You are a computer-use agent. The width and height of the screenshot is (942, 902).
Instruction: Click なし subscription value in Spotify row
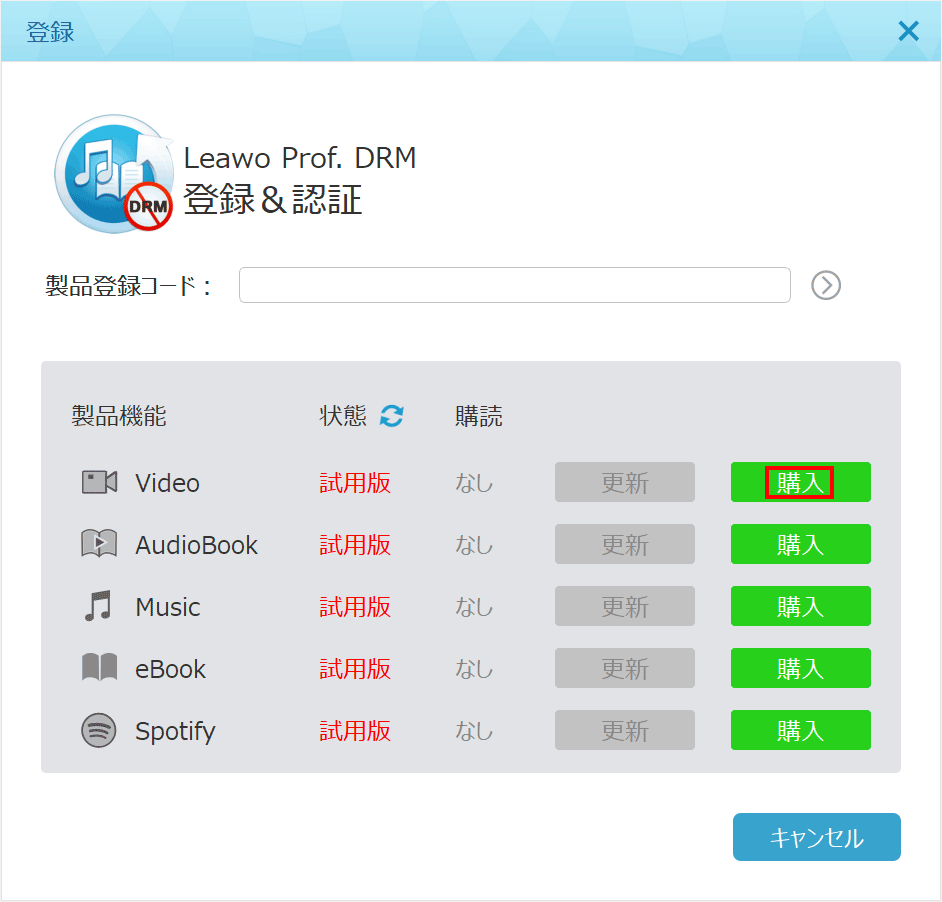point(474,731)
